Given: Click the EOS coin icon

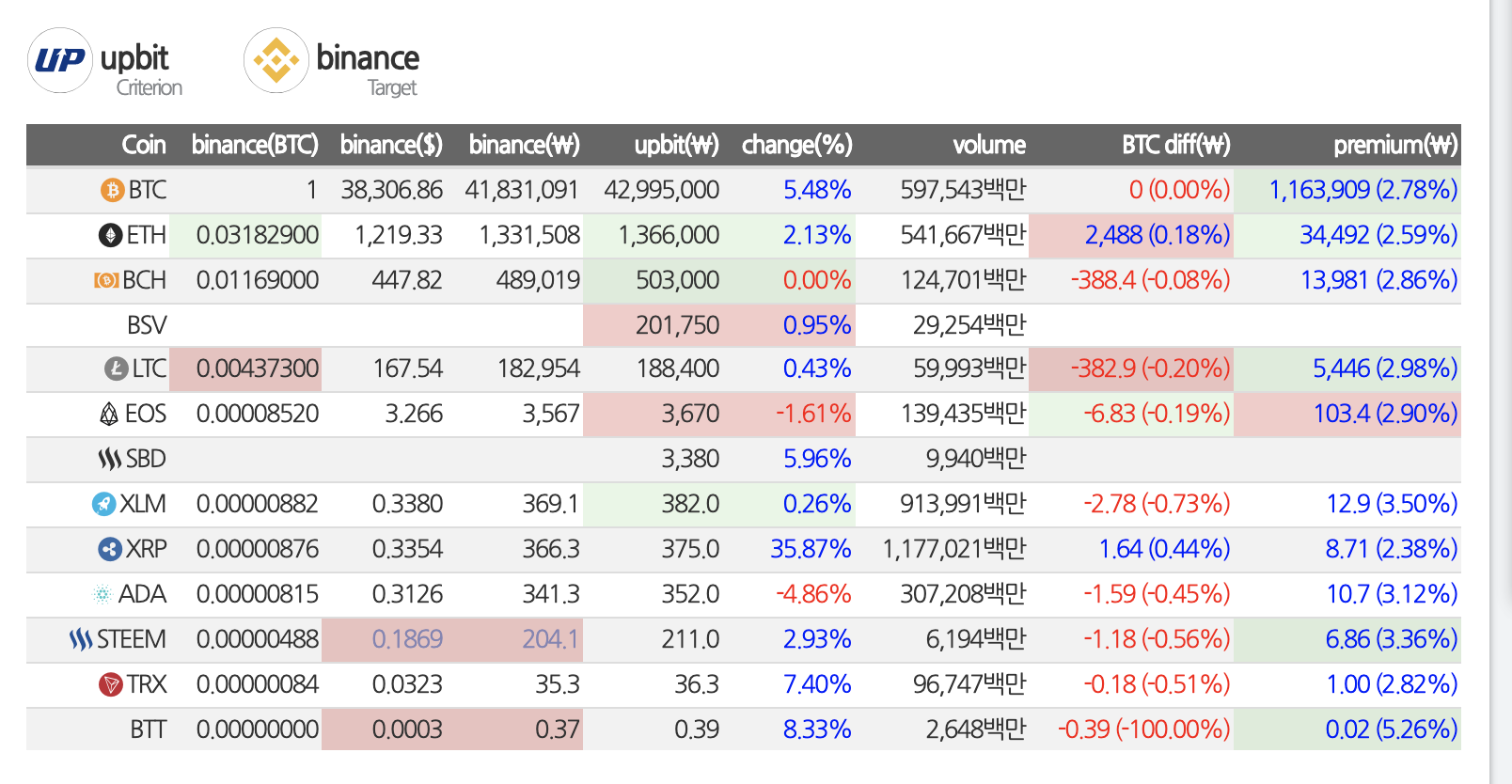Looking at the screenshot, I should click(x=109, y=414).
